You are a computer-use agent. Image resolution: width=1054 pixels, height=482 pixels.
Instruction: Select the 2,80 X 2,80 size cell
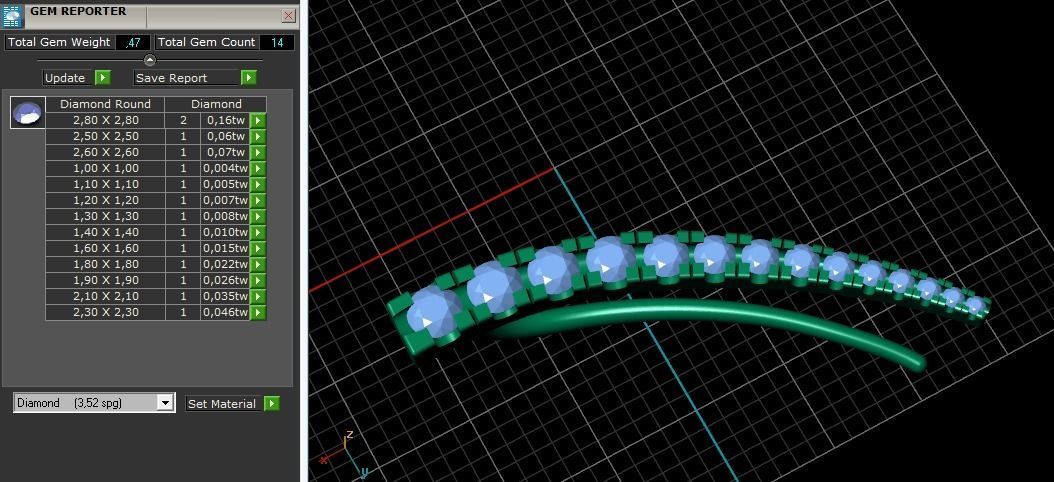tap(106, 120)
